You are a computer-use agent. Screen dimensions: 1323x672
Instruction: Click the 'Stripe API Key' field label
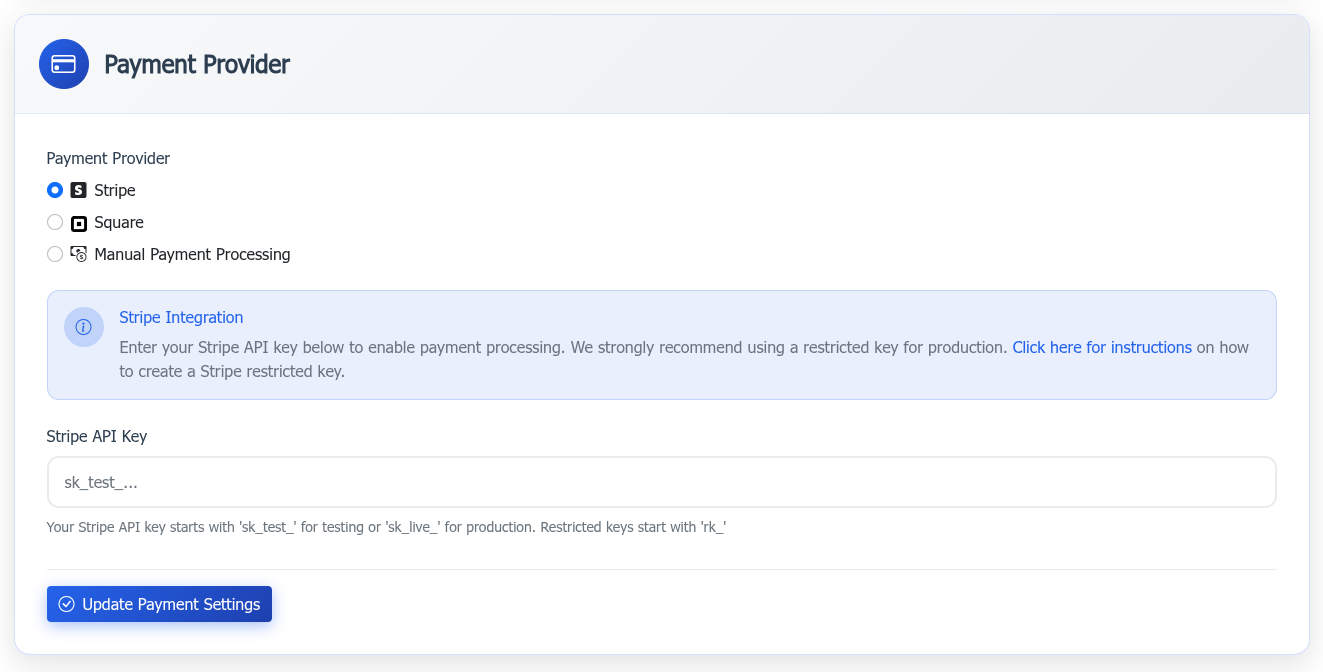97,436
